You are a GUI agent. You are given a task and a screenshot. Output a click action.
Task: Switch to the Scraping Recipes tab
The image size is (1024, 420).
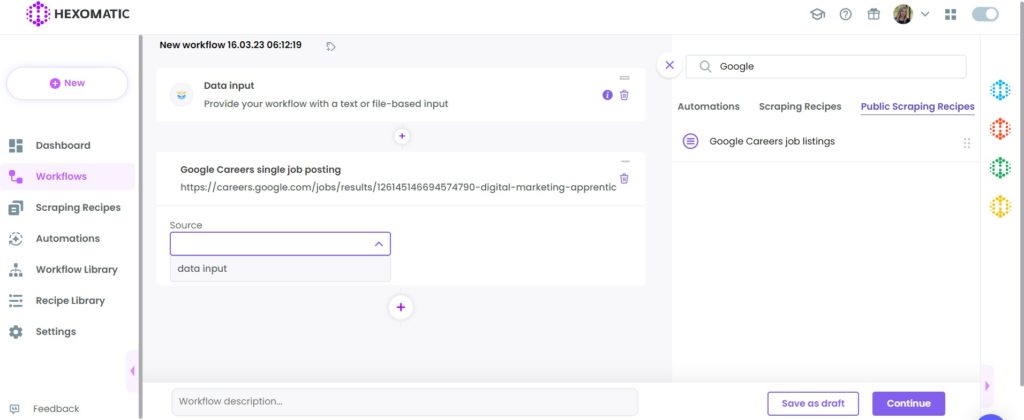(800, 106)
